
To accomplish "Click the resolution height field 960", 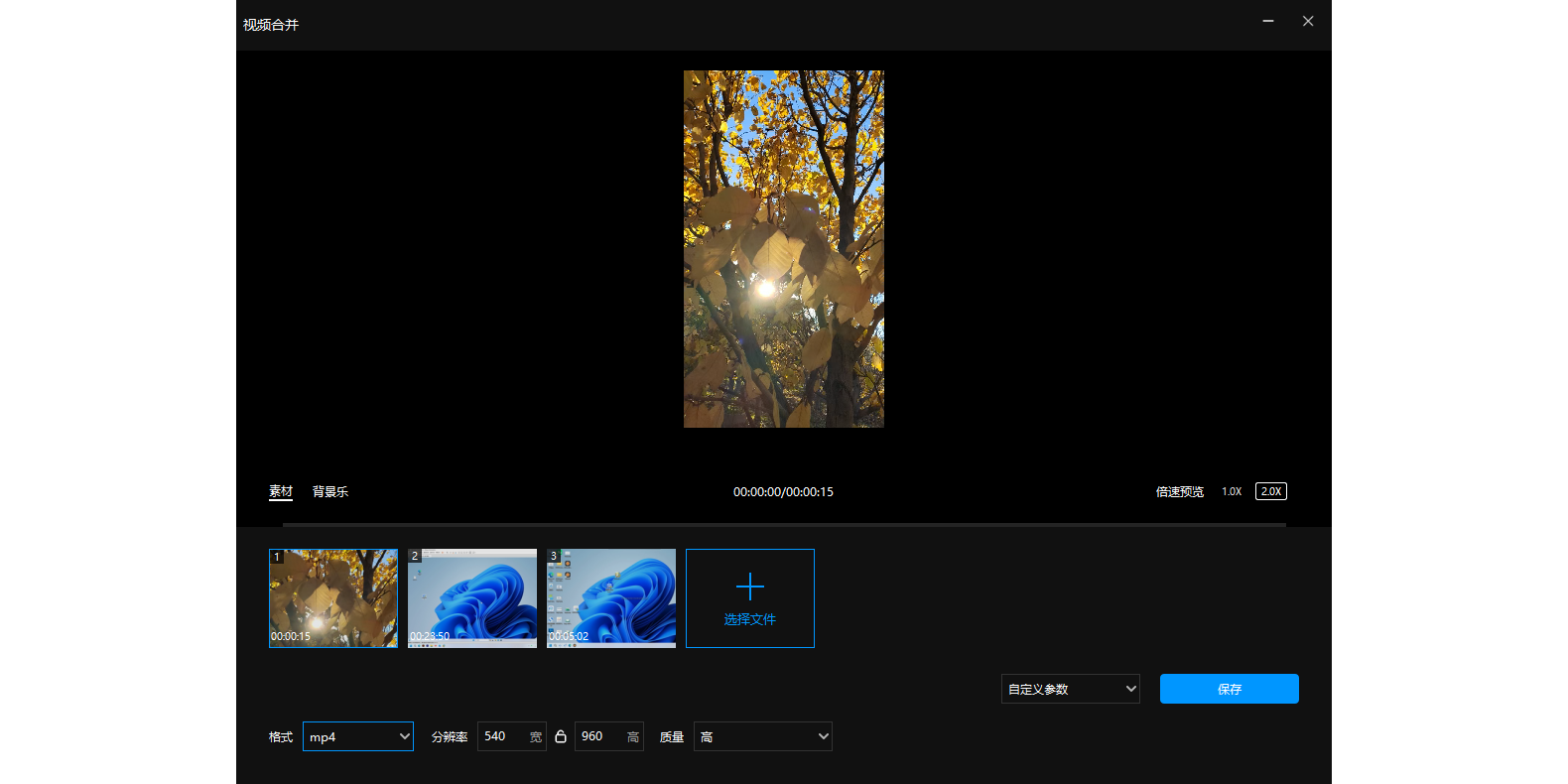I will pos(598,736).
